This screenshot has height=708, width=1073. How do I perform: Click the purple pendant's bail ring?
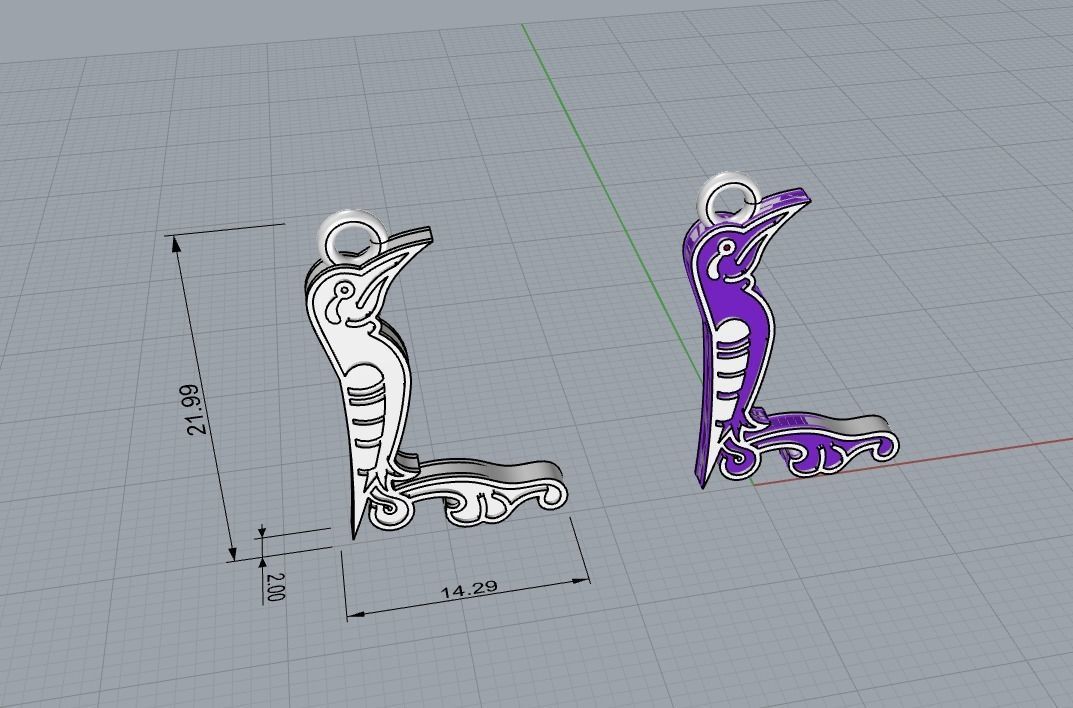[x=731, y=199]
